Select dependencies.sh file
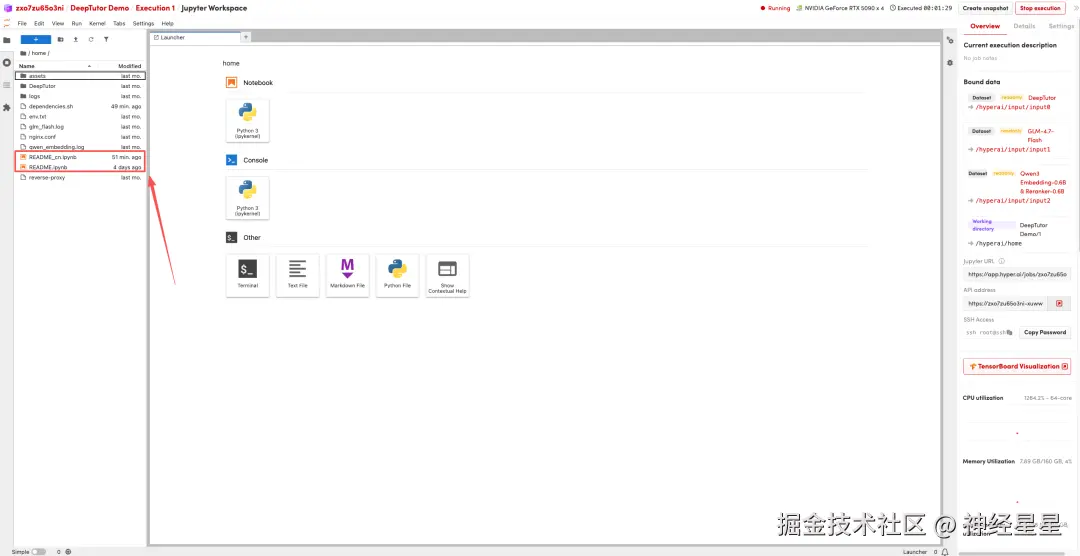1080x556 pixels. pyautogui.click(x=81, y=107)
